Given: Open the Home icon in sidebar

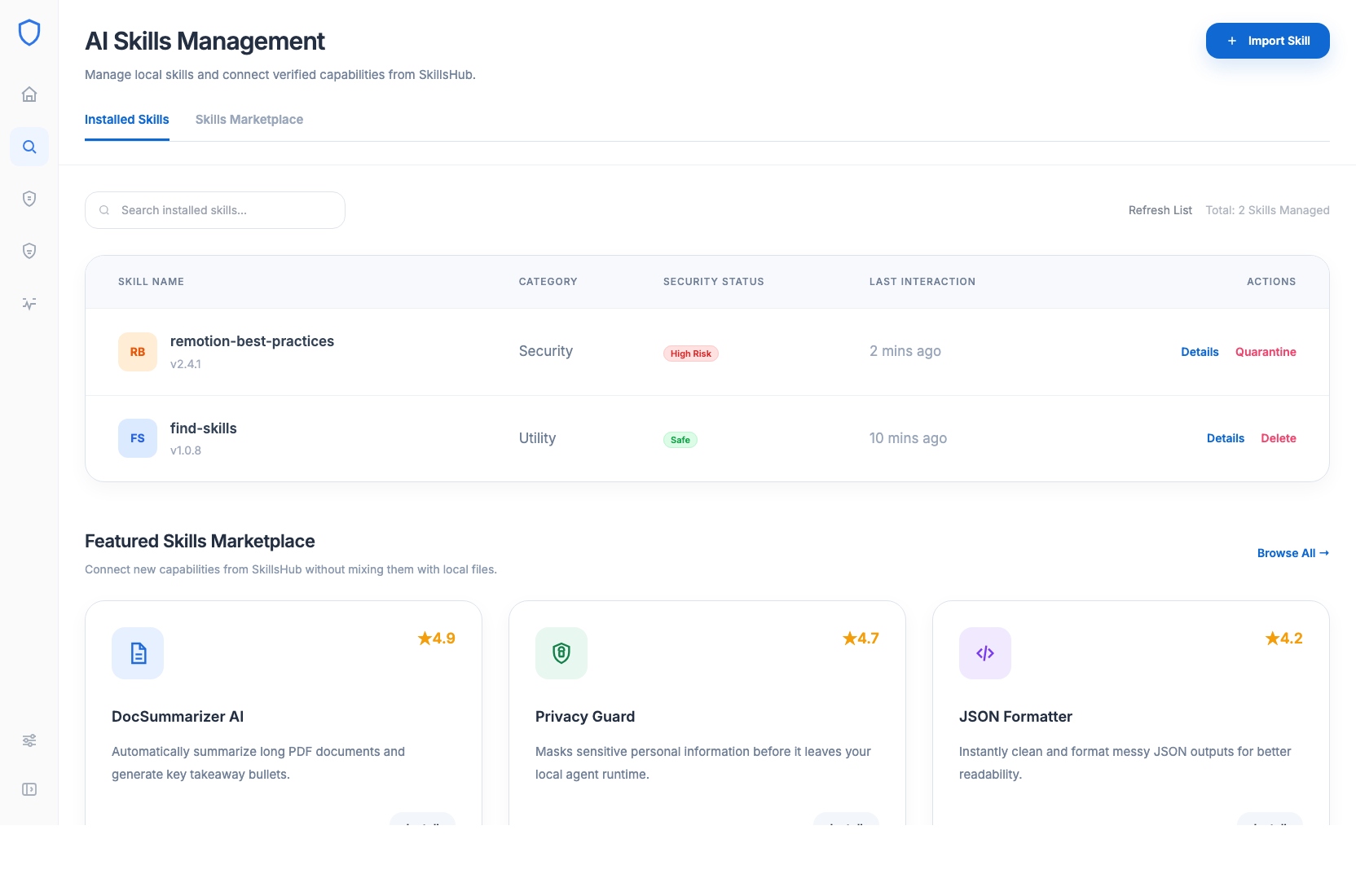Looking at the screenshot, I should pos(29,94).
